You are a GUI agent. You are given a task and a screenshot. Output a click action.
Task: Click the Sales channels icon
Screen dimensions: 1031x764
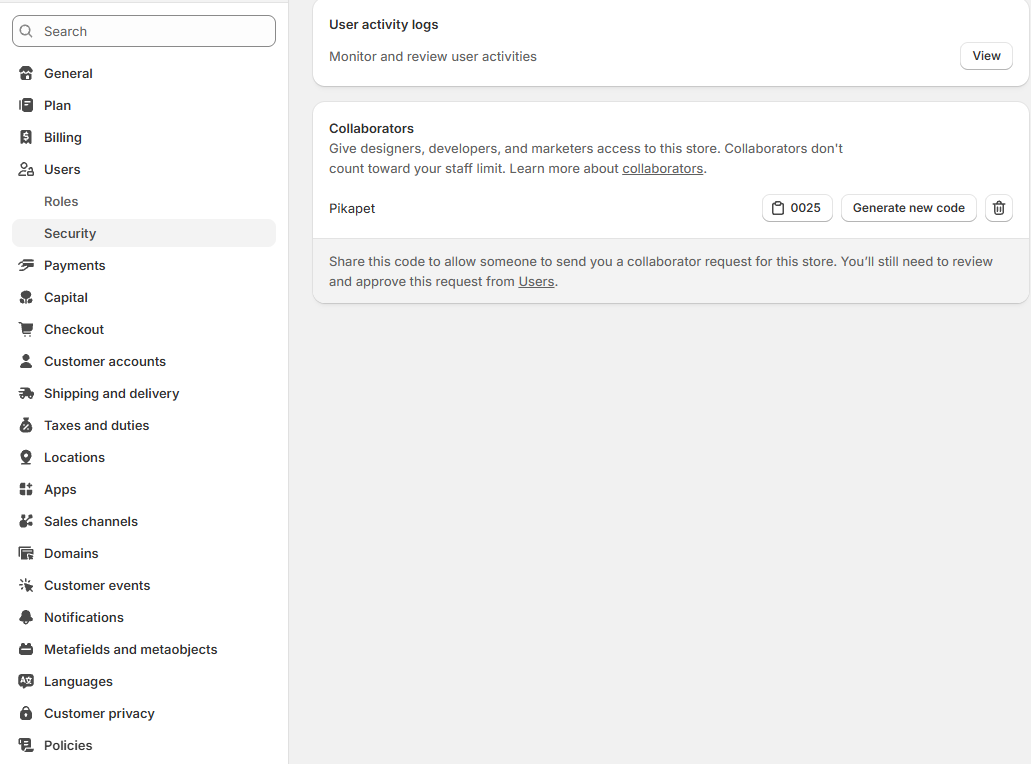coord(26,521)
